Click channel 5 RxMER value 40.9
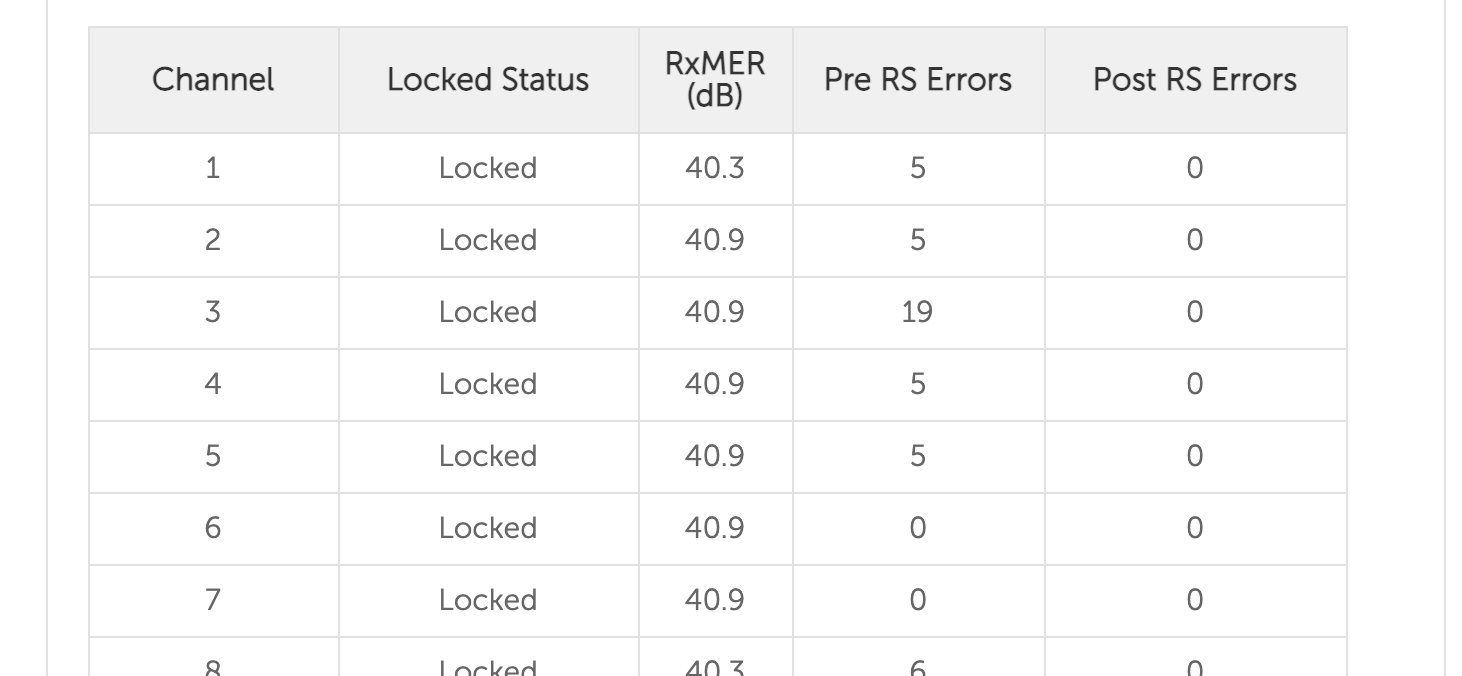 715,456
